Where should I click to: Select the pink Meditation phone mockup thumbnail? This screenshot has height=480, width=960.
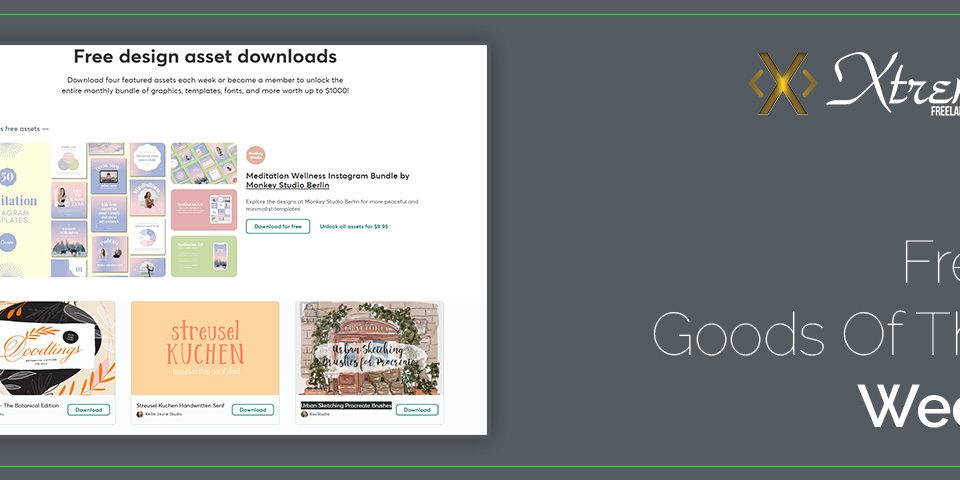pyautogui.click(x=204, y=210)
